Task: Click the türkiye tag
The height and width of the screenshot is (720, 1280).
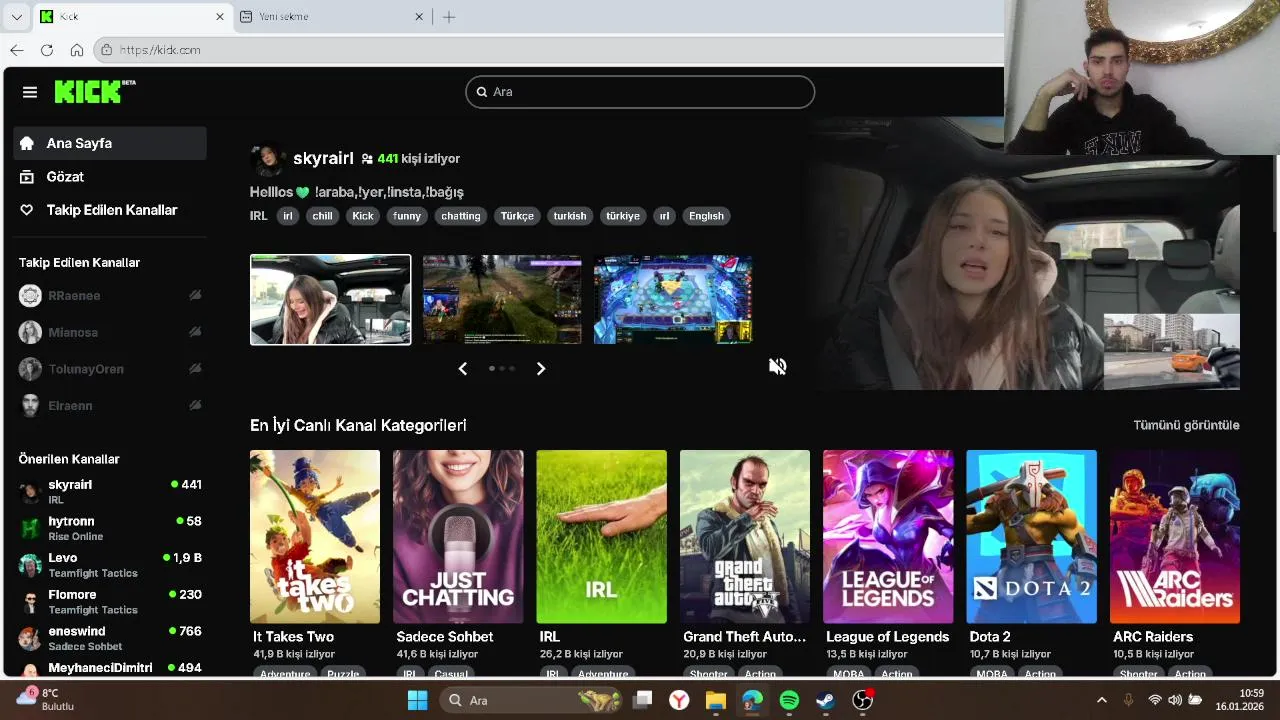Action: (622, 216)
